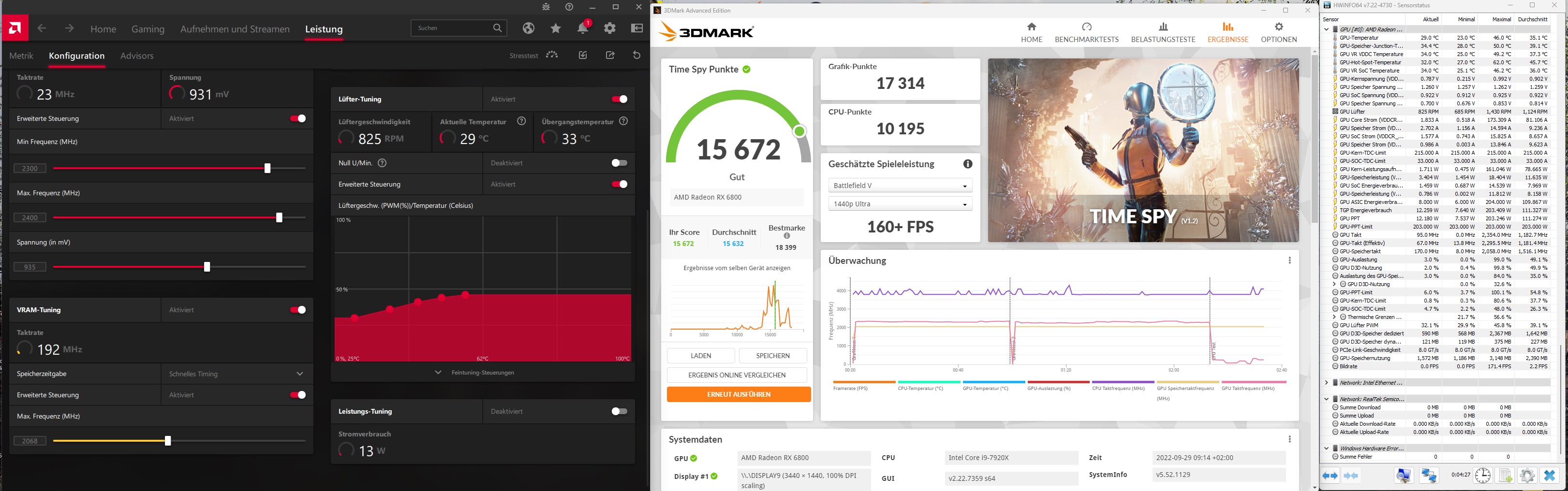Click Ergebnisse vom selben Gerät anzeigen
Screen dimensions: 1568x491
coord(737,268)
